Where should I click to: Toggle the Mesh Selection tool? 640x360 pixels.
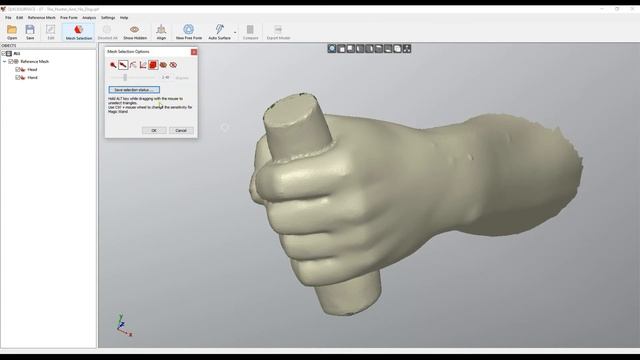(x=78, y=32)
